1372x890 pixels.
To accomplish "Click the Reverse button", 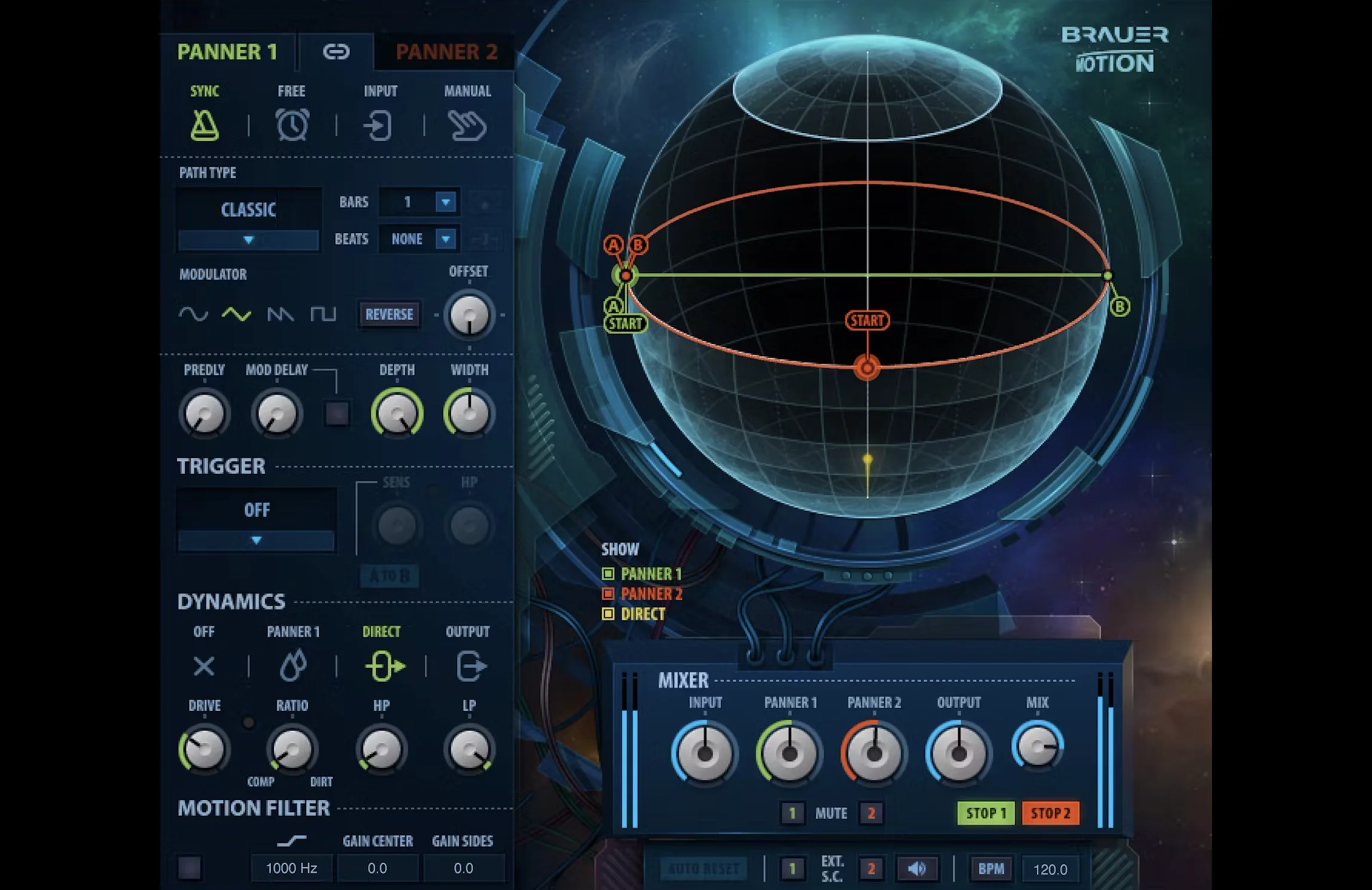I will point(389,314).
